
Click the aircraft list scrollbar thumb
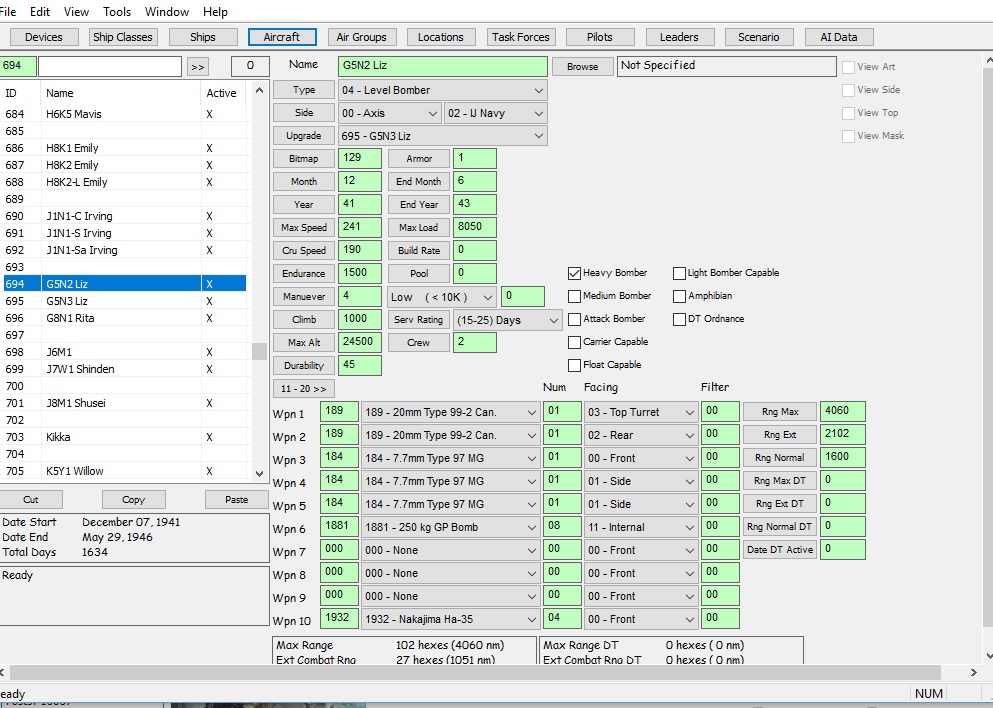point(259,351)
